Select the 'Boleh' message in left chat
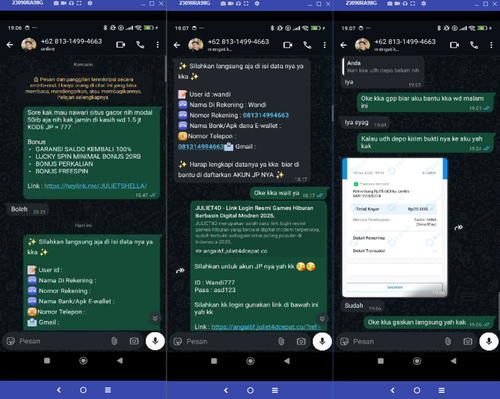The width and height of the screenshot is (500, 399). tap(27, 209)
